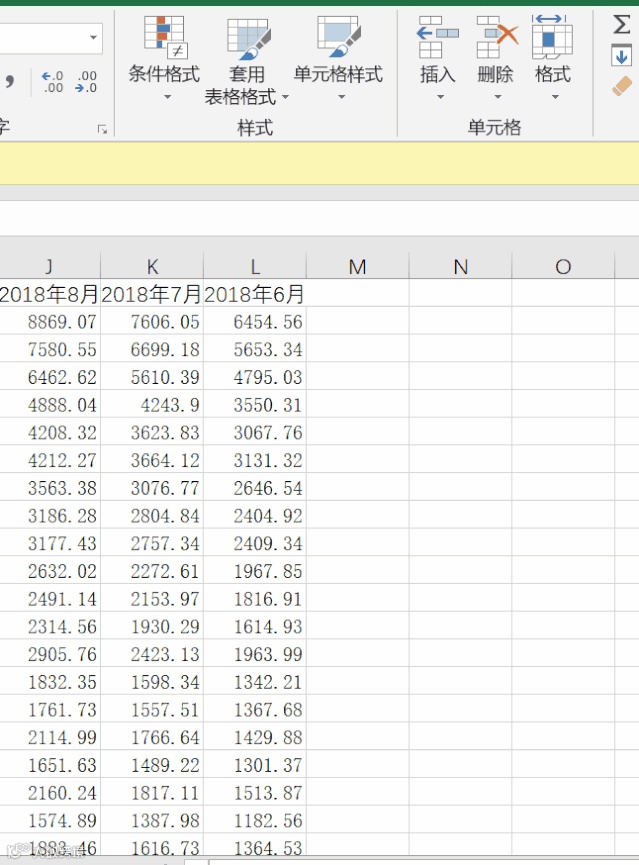639x865 pixels.
Task: Click the Format as Table (套用表格格式) icon
Action: [x=249, y=39]
